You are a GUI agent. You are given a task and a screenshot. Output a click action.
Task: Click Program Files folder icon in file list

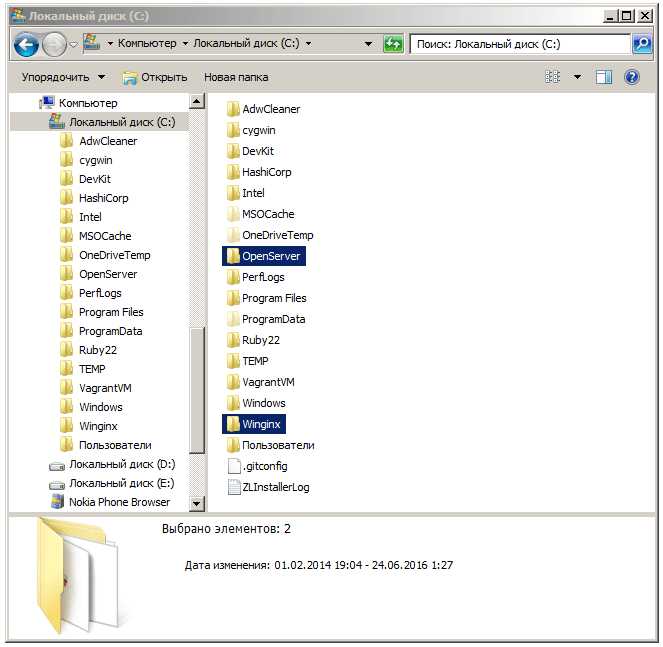[x=233, y=298]
